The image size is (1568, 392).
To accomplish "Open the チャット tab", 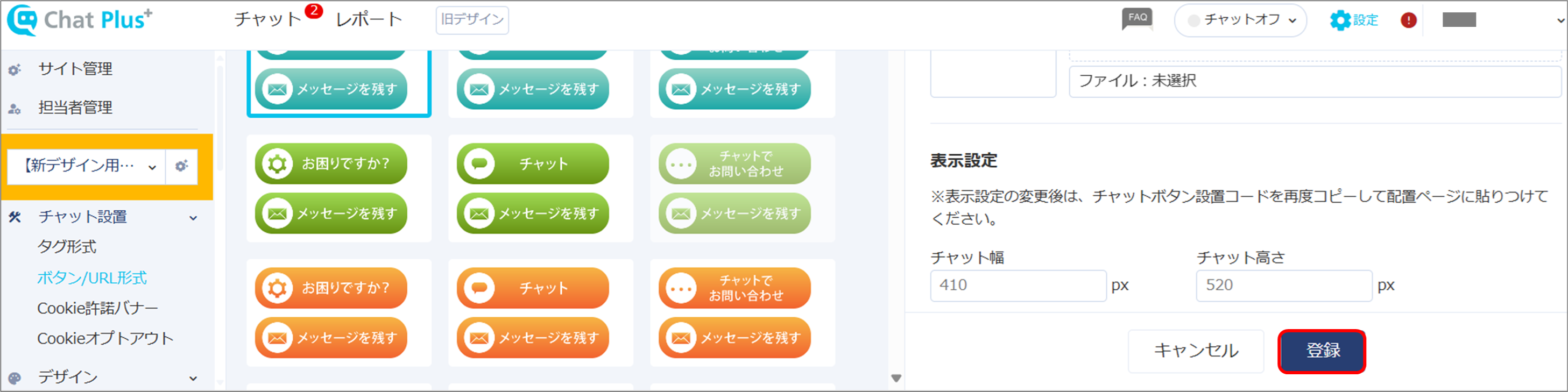I will (x=268, y=19).
